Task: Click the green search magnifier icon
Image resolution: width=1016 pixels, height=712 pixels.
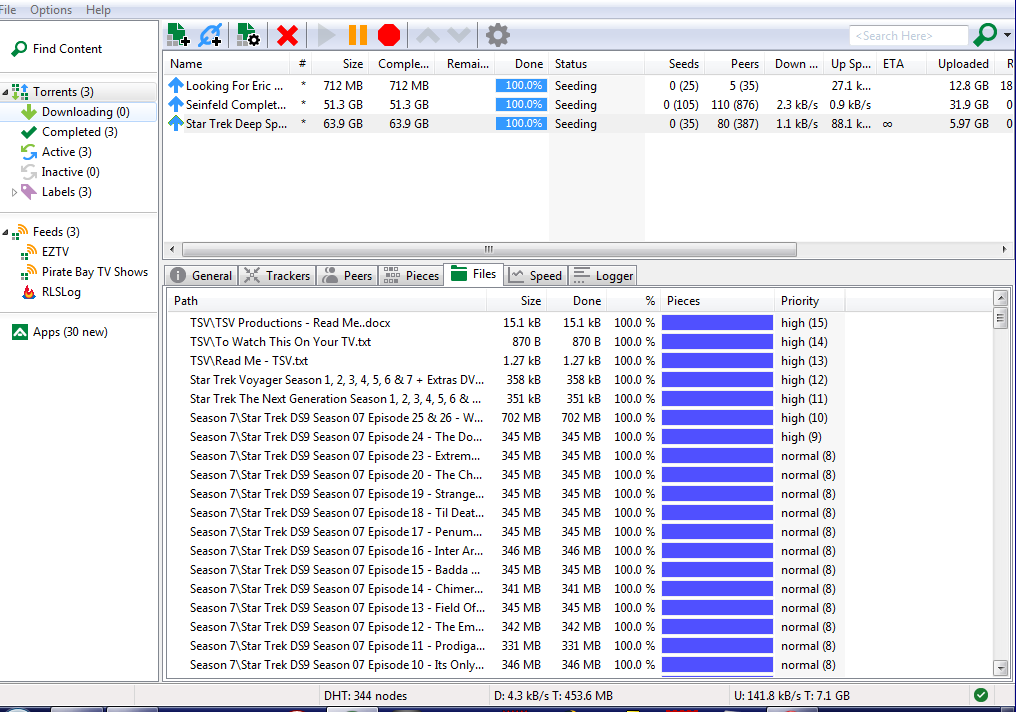Action: pyautogui.click(x=984, y=35)
